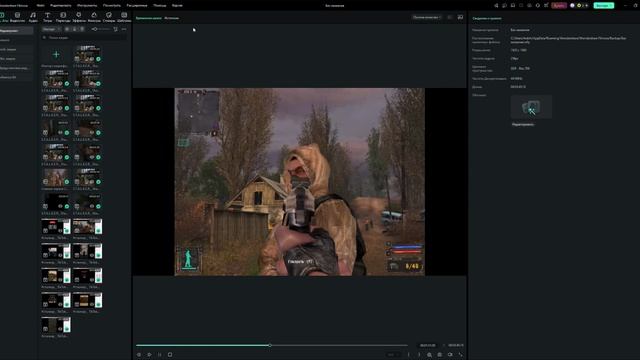The height and width of the screenshot is (360, 640).
Task: Adjust the media thumbnail size slider
Action: pos(101,29)
